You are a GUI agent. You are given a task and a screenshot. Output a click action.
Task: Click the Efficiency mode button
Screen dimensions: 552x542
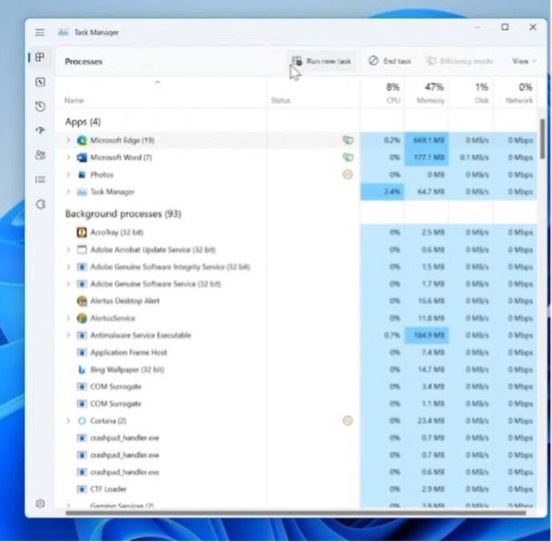point(459,61)
